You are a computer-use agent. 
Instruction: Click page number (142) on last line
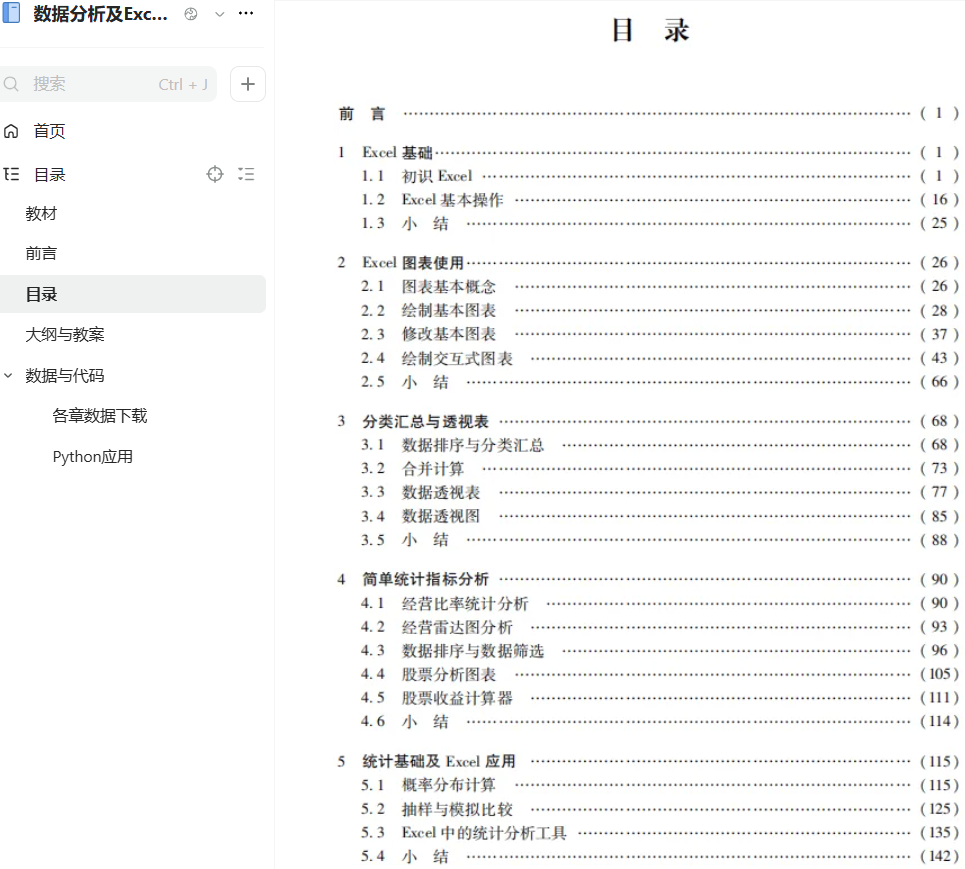[x=939, y=856]
